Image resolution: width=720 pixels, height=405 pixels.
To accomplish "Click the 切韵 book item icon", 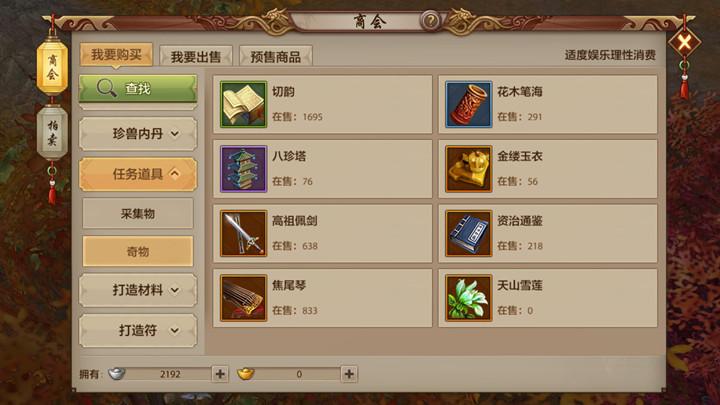I will click(x=243, y=104).
